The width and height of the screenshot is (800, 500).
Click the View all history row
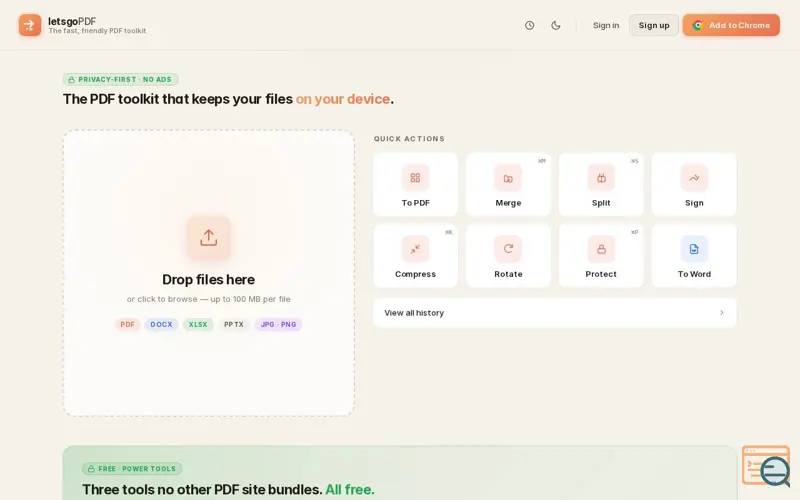(555, 313)
